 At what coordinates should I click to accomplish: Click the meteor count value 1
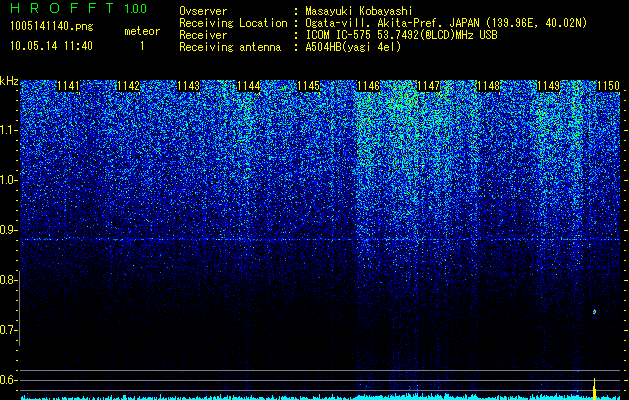142,47
